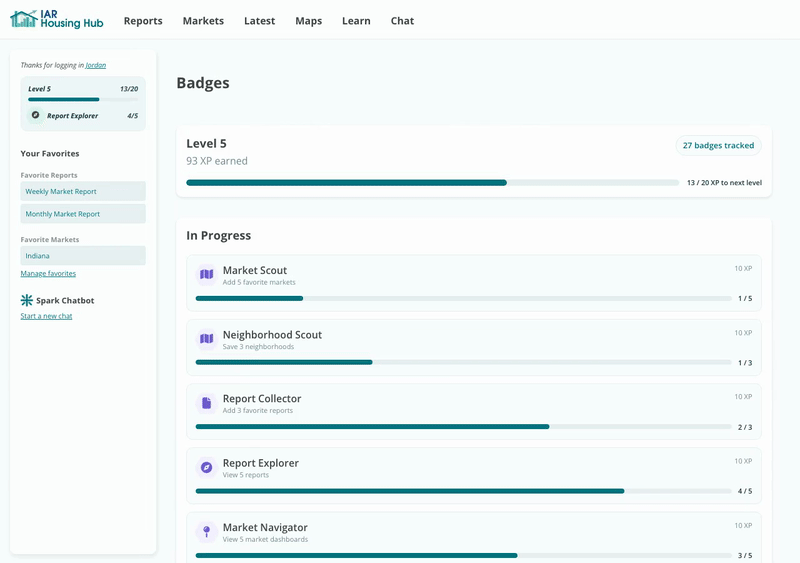
Task: Click the Market Navigator progress bar
Action: [x=463, y=555]
